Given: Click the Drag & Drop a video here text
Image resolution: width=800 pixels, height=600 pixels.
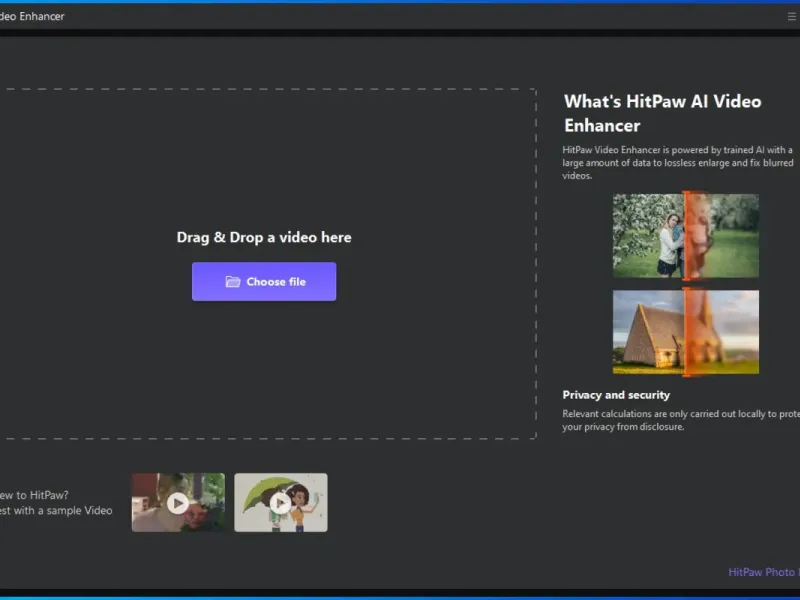Looking at the screenshot, I should [264, 237].
